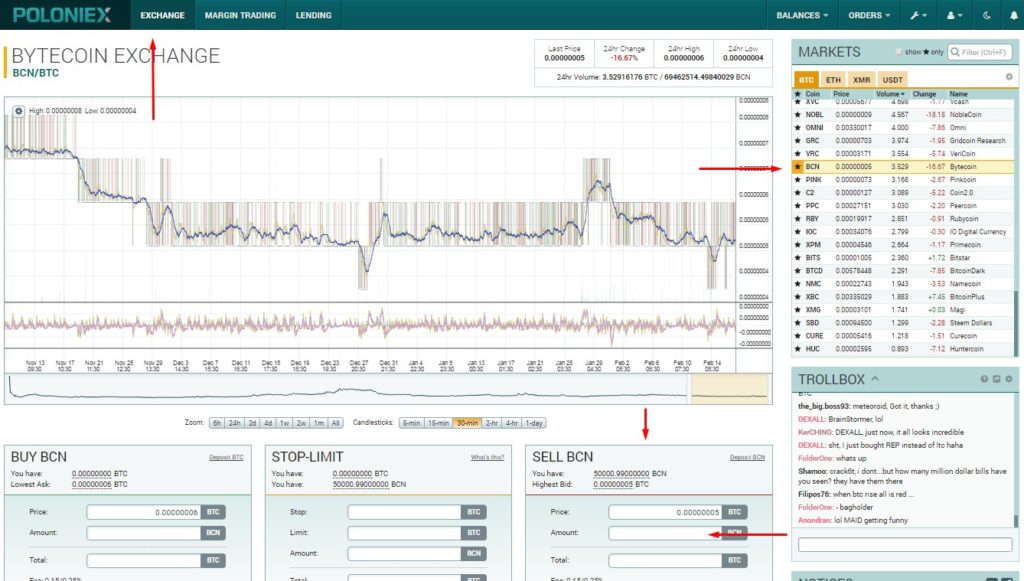Set chart zoom to All
Viewport: 1024px width, 581px height.
tap(335, 423)
